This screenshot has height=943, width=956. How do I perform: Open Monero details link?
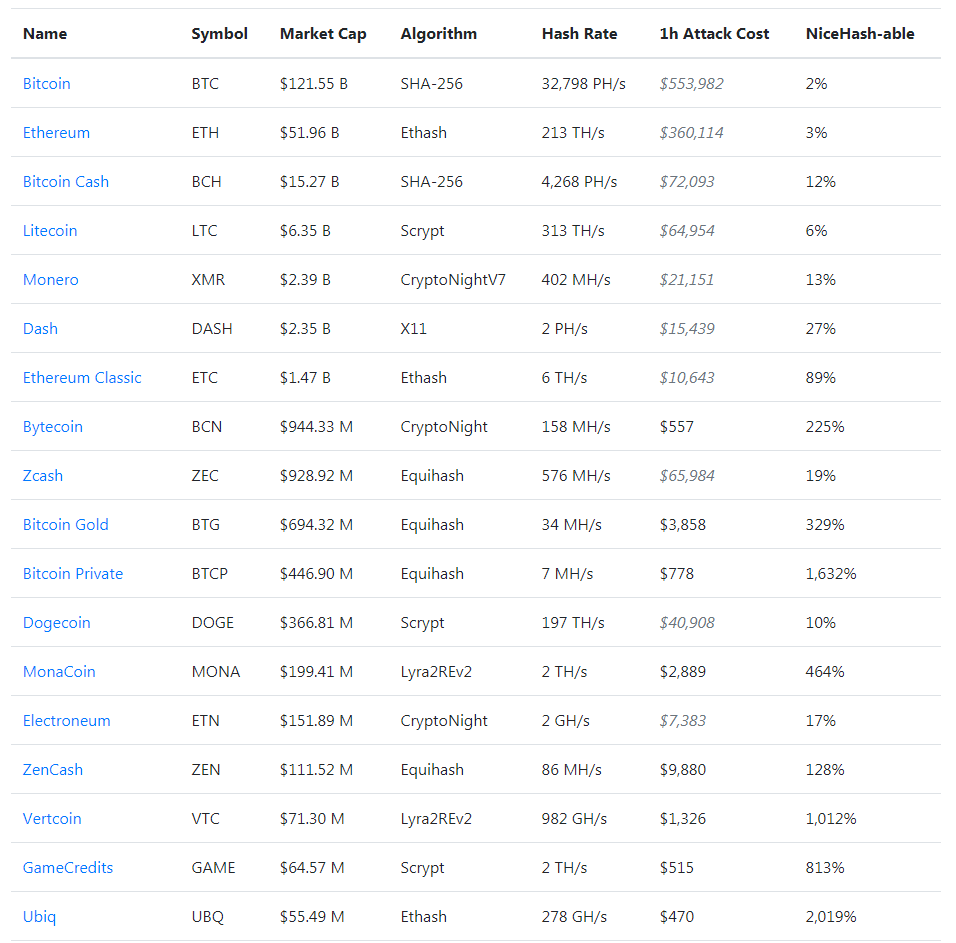(51, 280)
